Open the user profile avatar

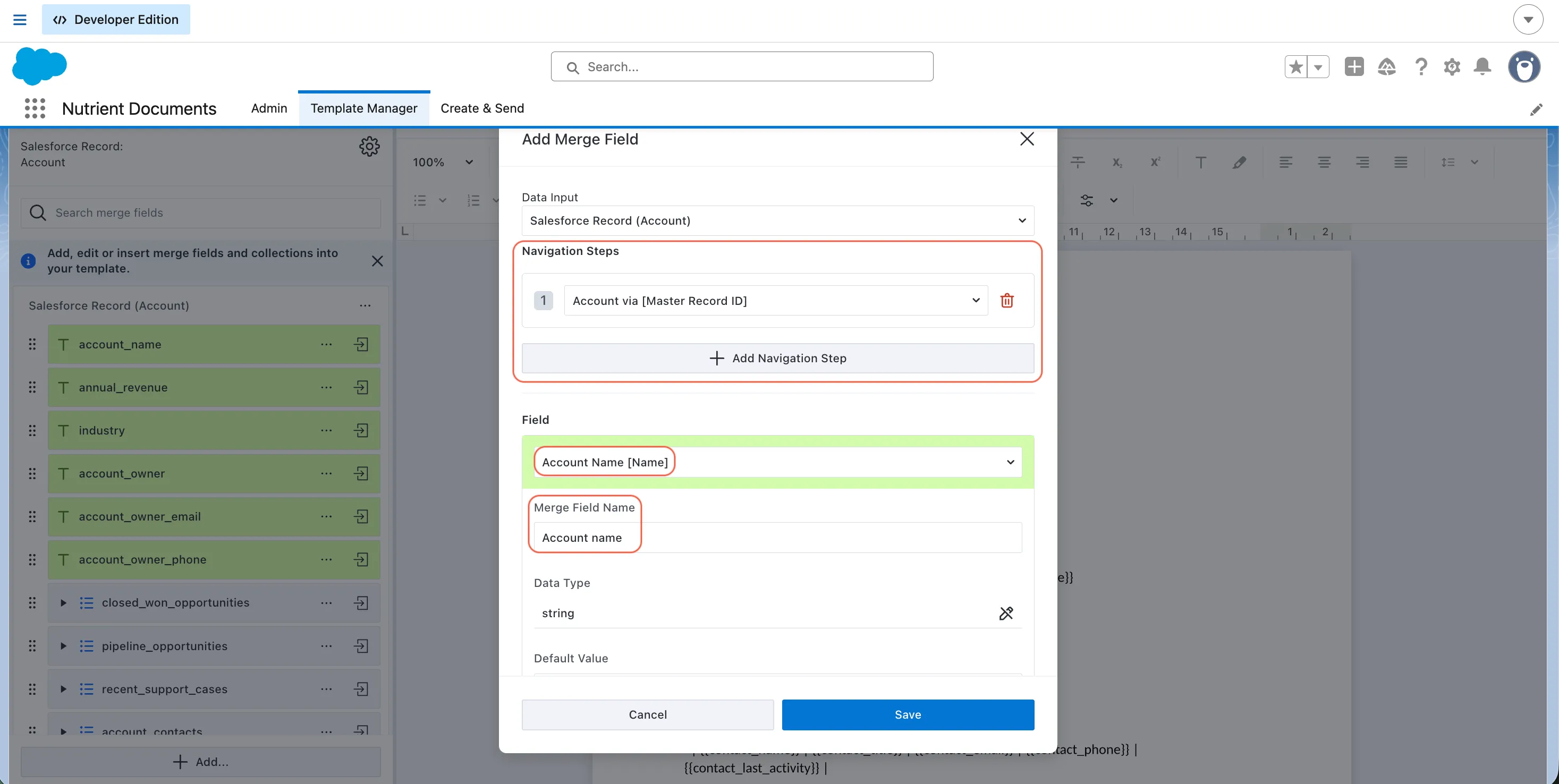1523,66
